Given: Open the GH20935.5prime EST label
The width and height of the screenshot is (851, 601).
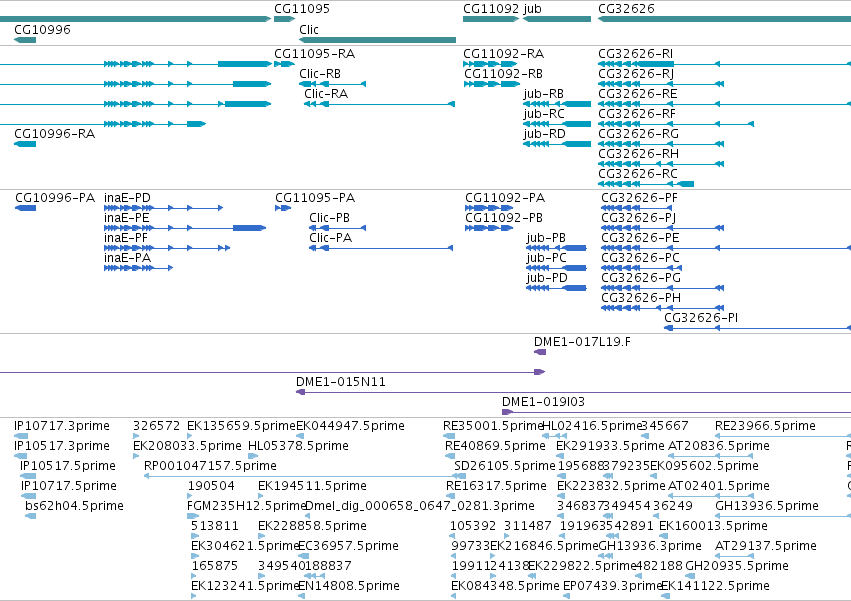Looking at the screenshot, I should tap(737, 566).
